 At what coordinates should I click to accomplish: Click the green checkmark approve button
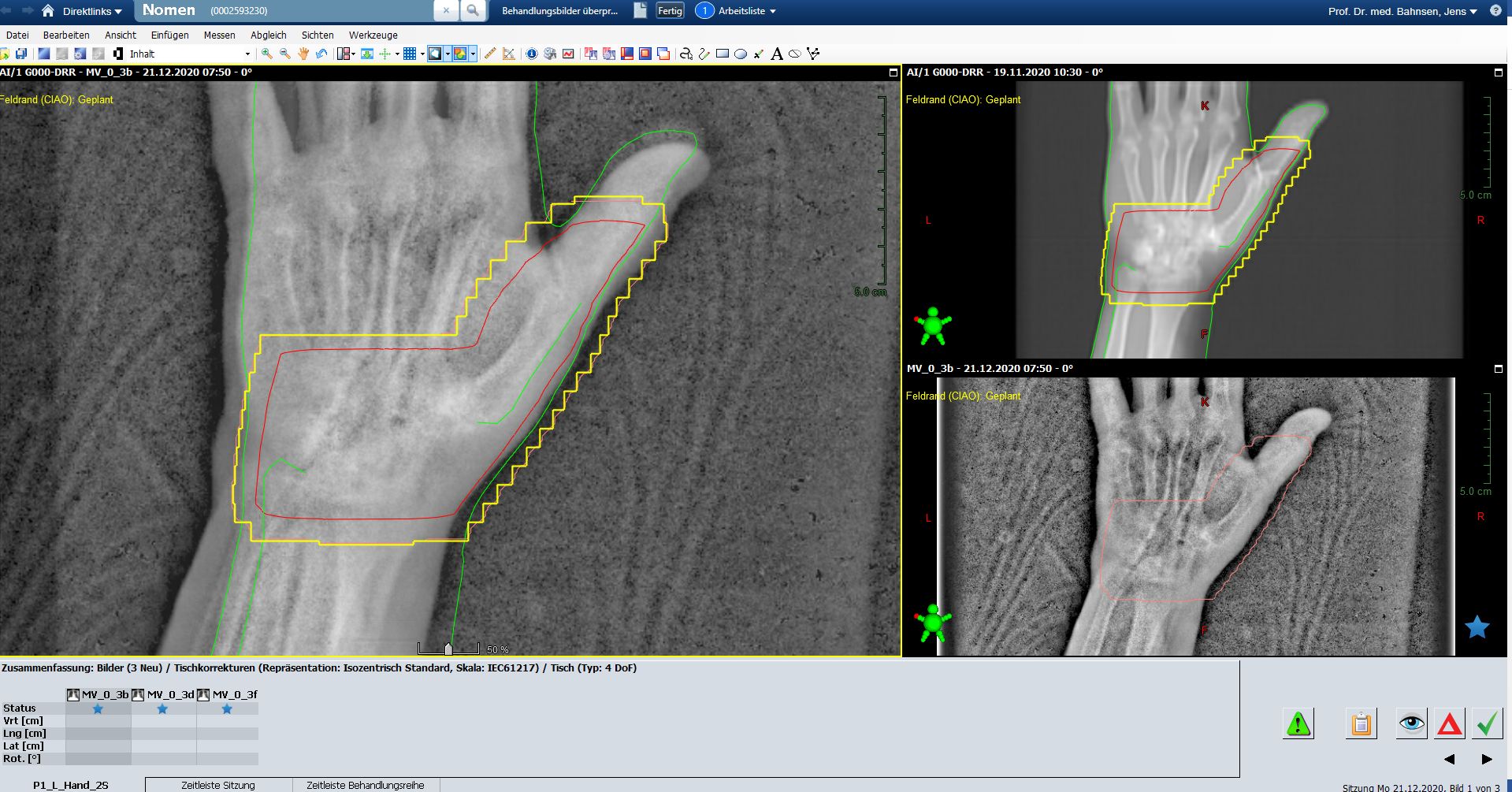pos(1487,723)
